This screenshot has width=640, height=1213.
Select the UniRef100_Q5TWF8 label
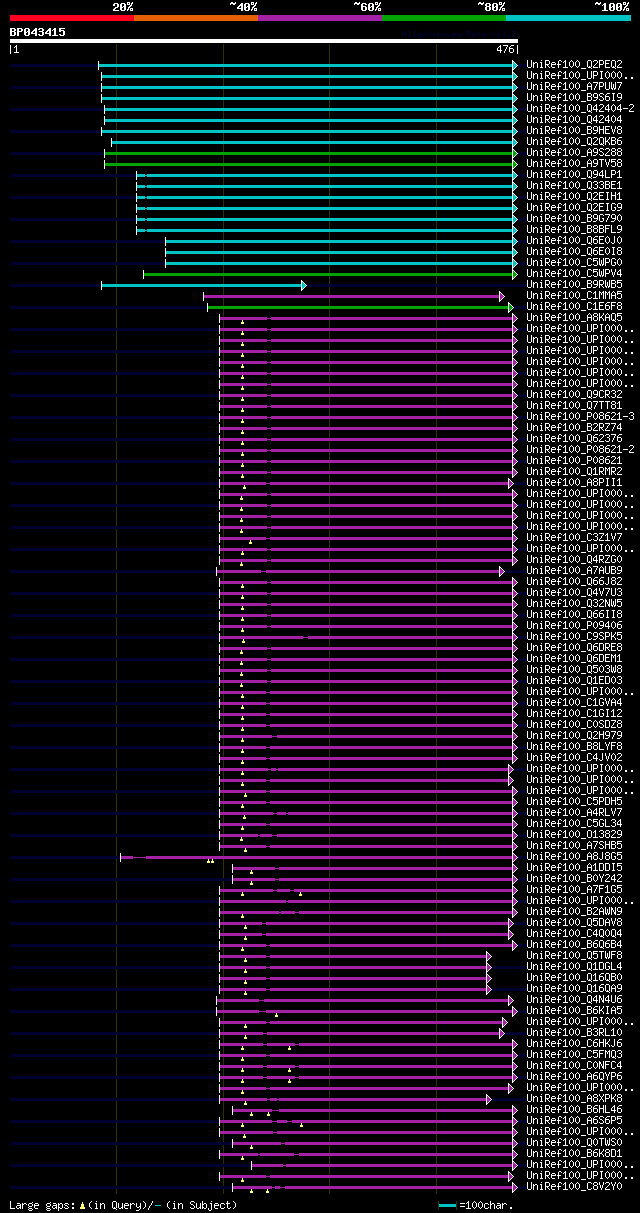[574, 955]
